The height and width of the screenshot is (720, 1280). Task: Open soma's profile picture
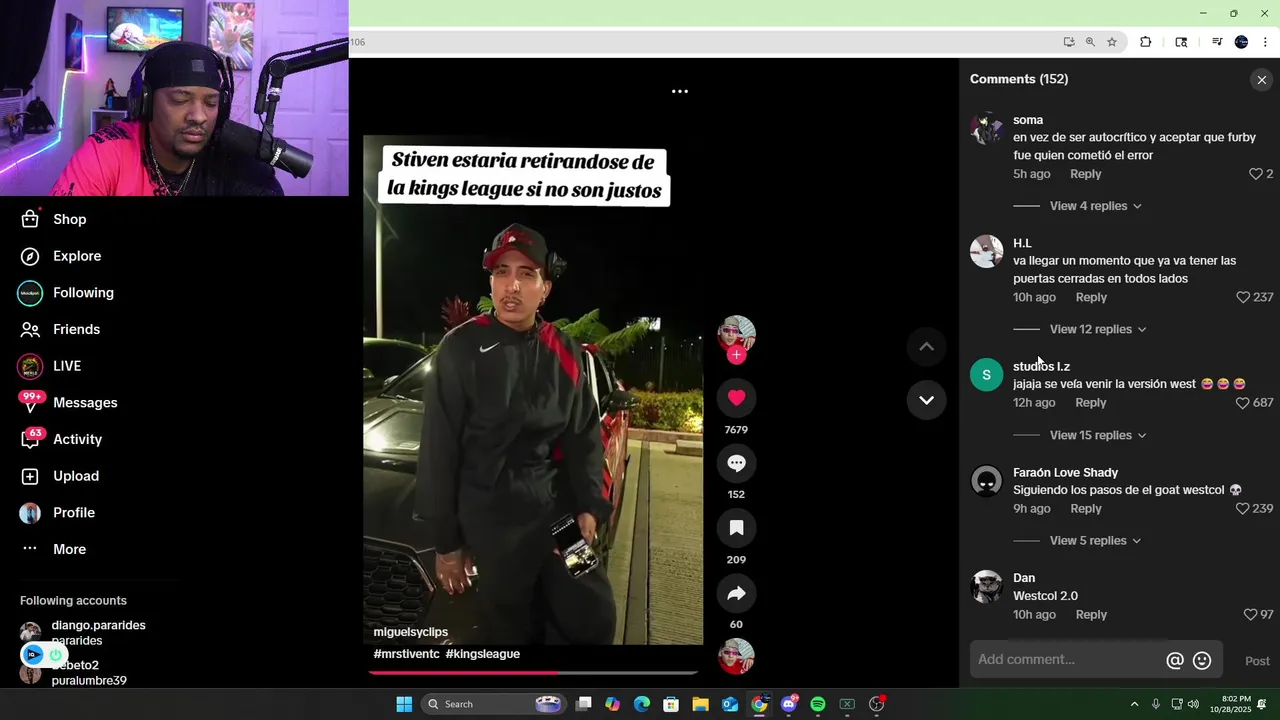[987, 129]
